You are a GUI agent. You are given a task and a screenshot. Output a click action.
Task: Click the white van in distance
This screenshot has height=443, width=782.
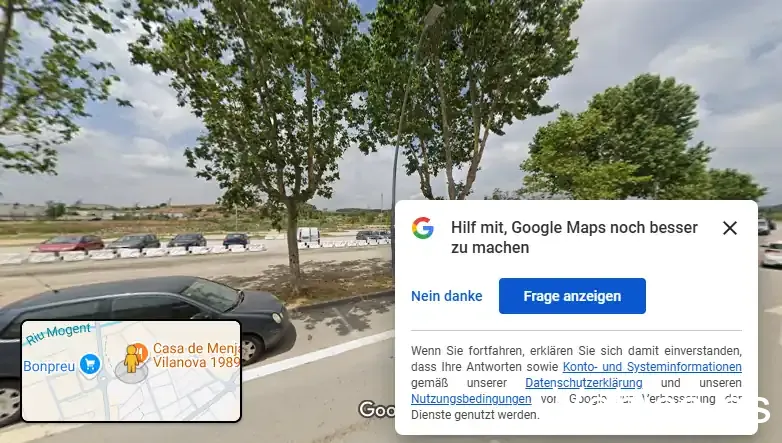309,236
